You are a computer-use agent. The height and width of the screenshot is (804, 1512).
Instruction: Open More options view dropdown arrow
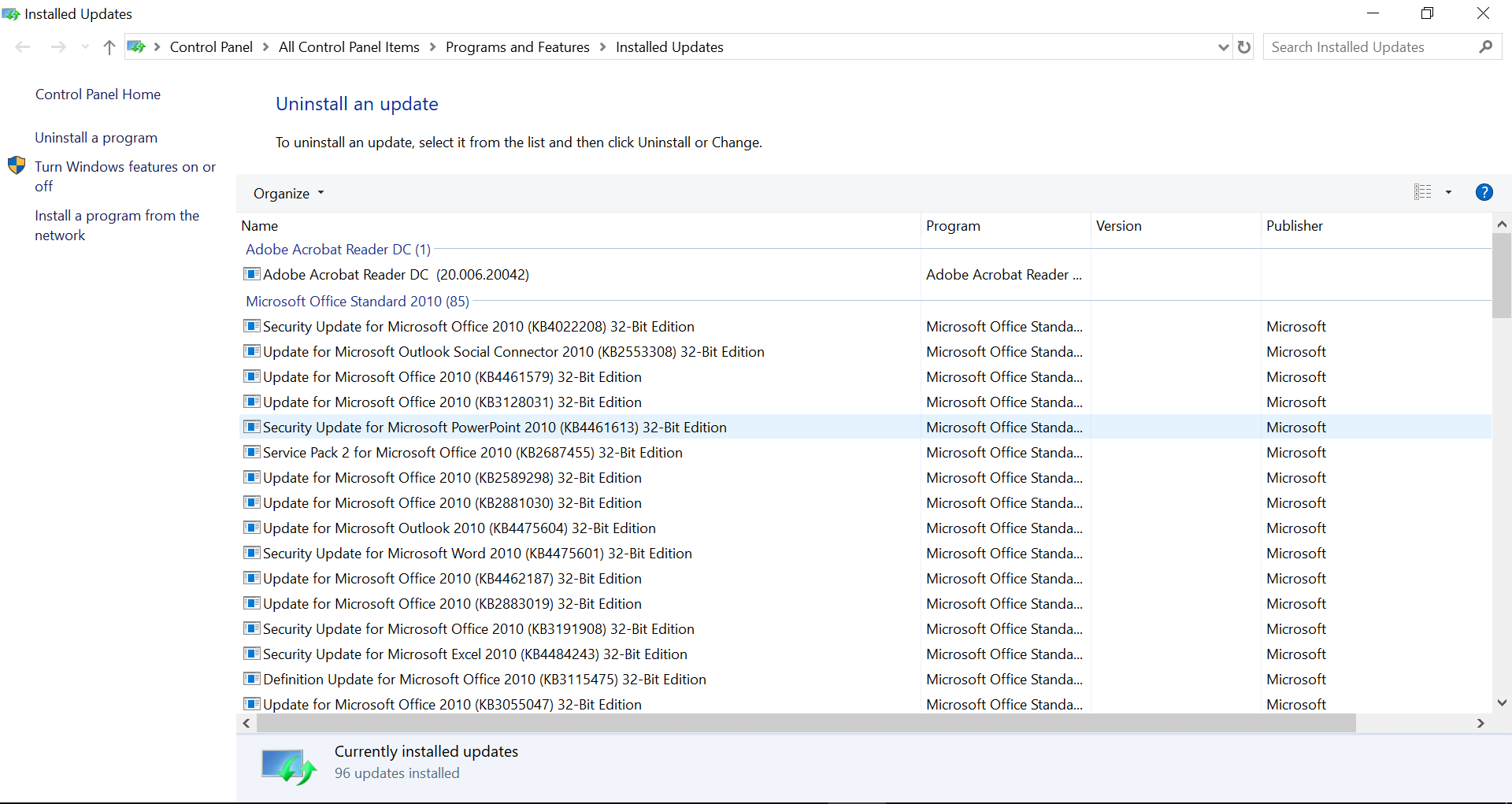1448,192
